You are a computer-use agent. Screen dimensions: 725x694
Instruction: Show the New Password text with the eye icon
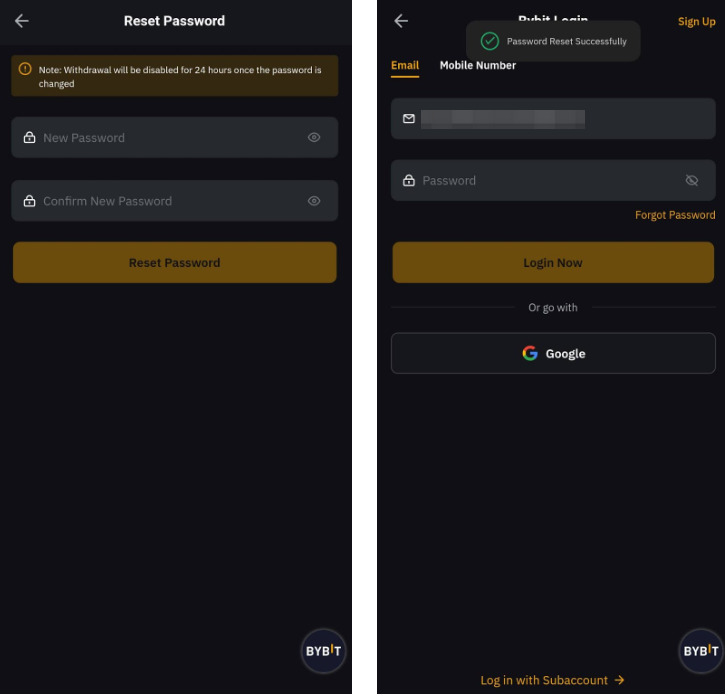click(x=314, y=137)
